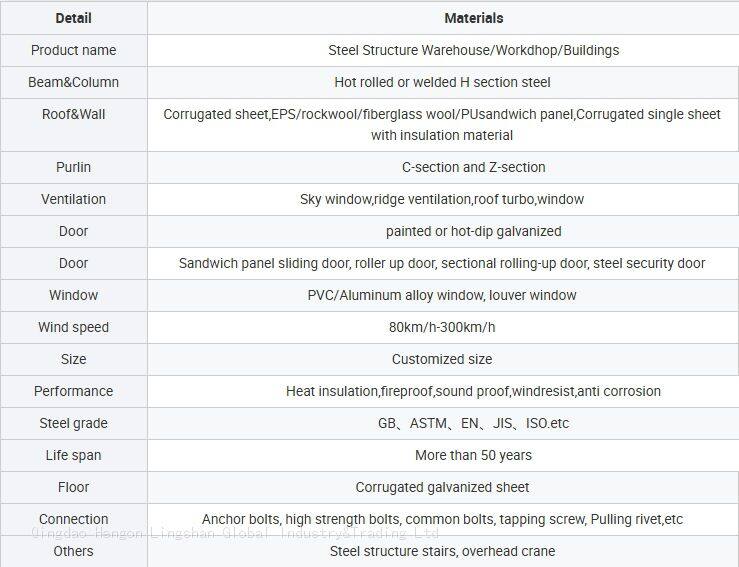Image resolution: width=739 pixels, height=567 pixels.
Task: Select the "Beam&Column" row label
Action: pos(73,82)
